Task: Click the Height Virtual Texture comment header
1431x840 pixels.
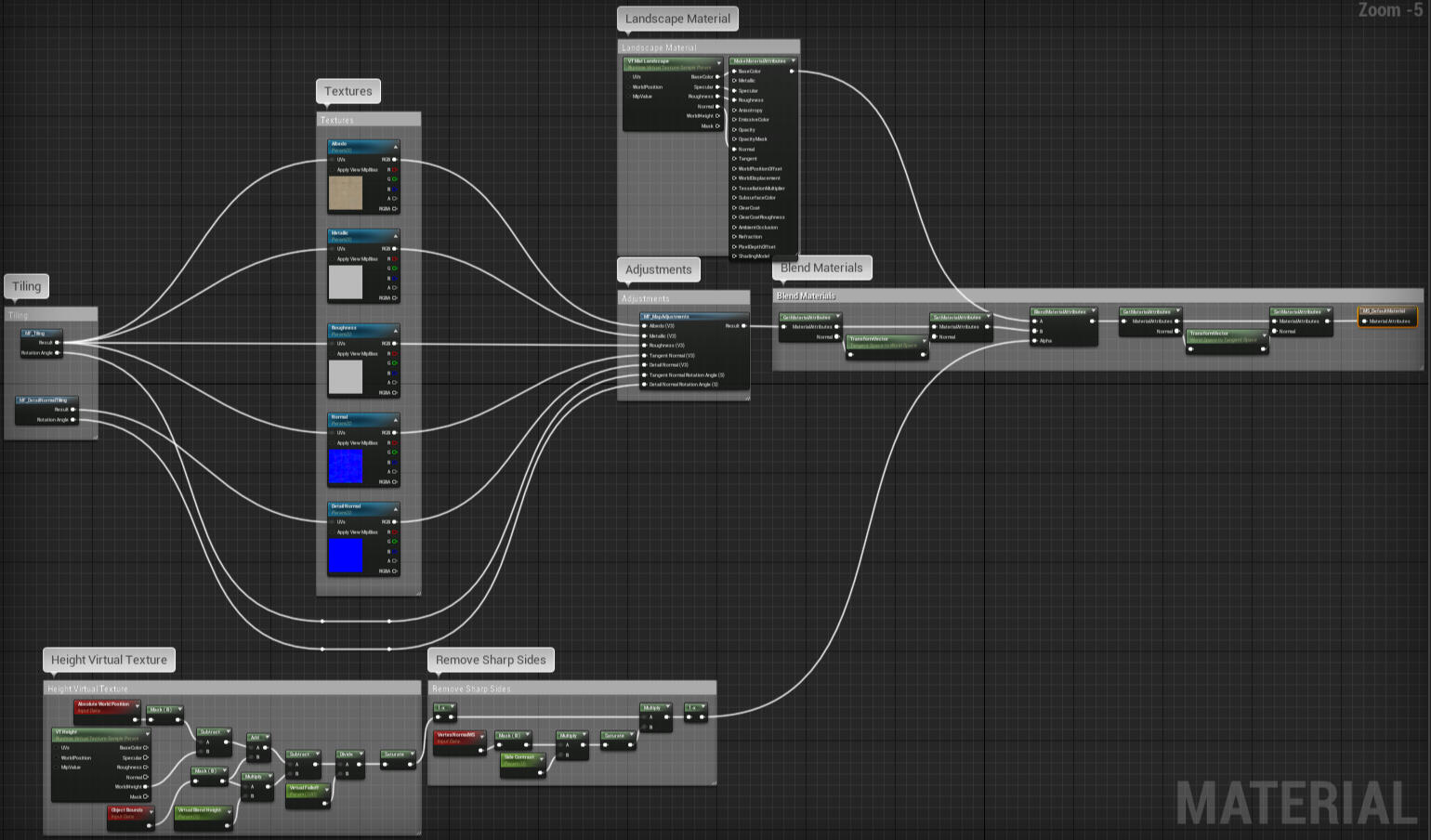Action: (x=231, y=689)
